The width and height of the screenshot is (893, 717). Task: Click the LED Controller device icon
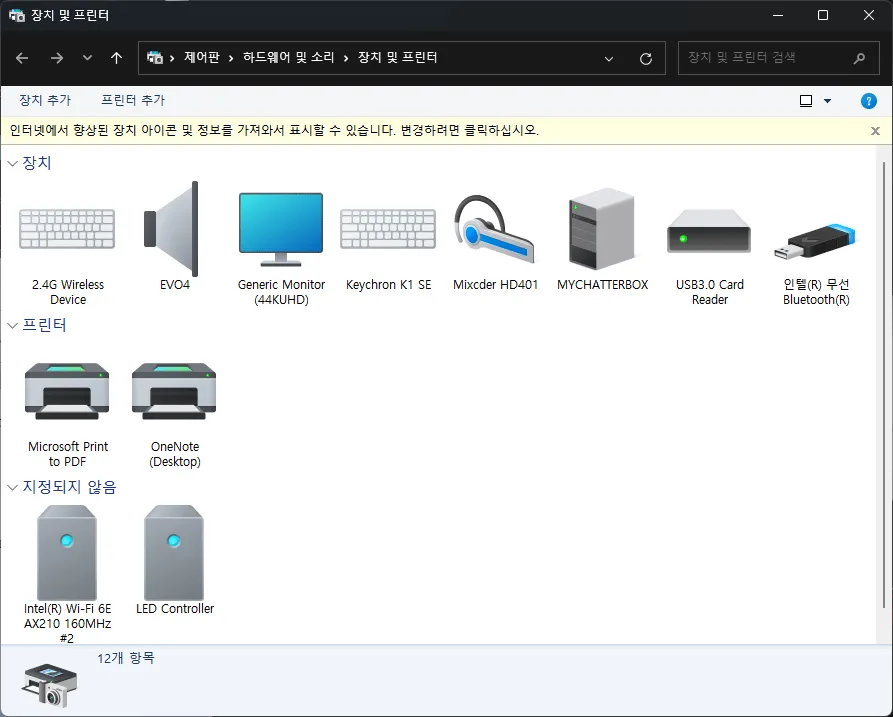point(174,552)
